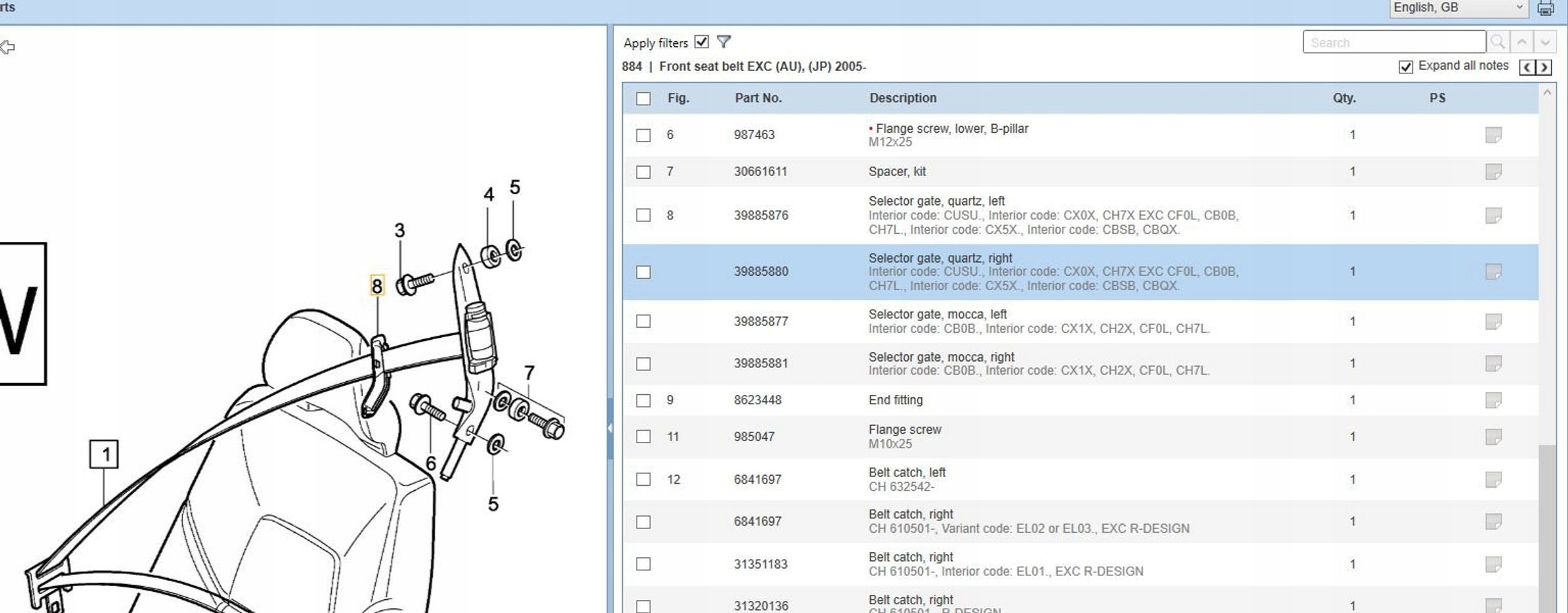Go to previous search result arrow
Image resolution: width=1568 pixels, height=613 pixels.
pos(1522,42)
